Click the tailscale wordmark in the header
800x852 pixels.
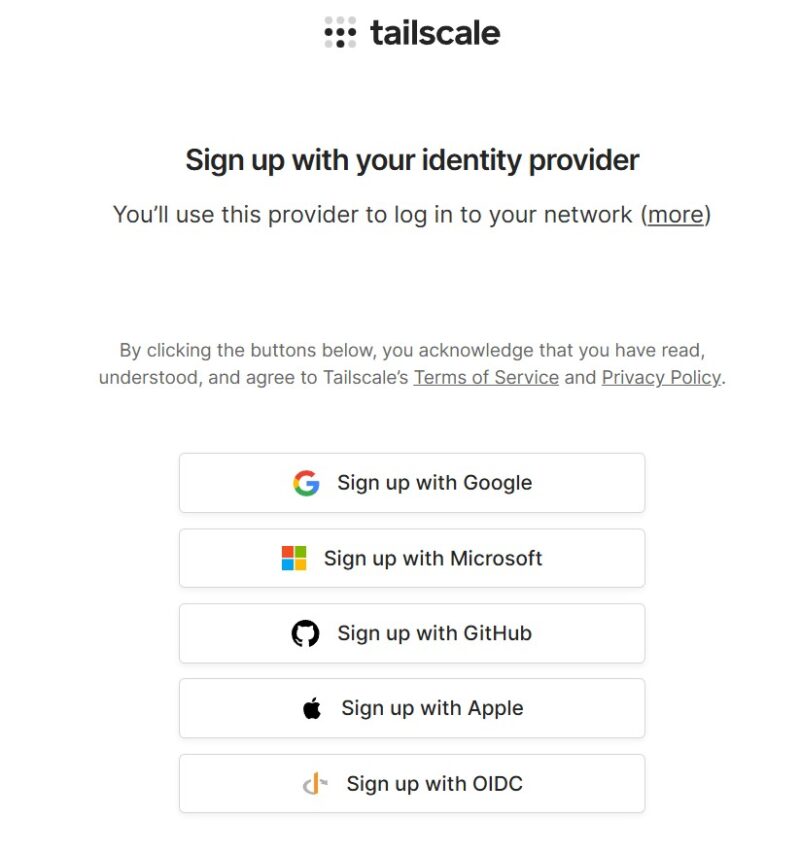click(435, 33)
